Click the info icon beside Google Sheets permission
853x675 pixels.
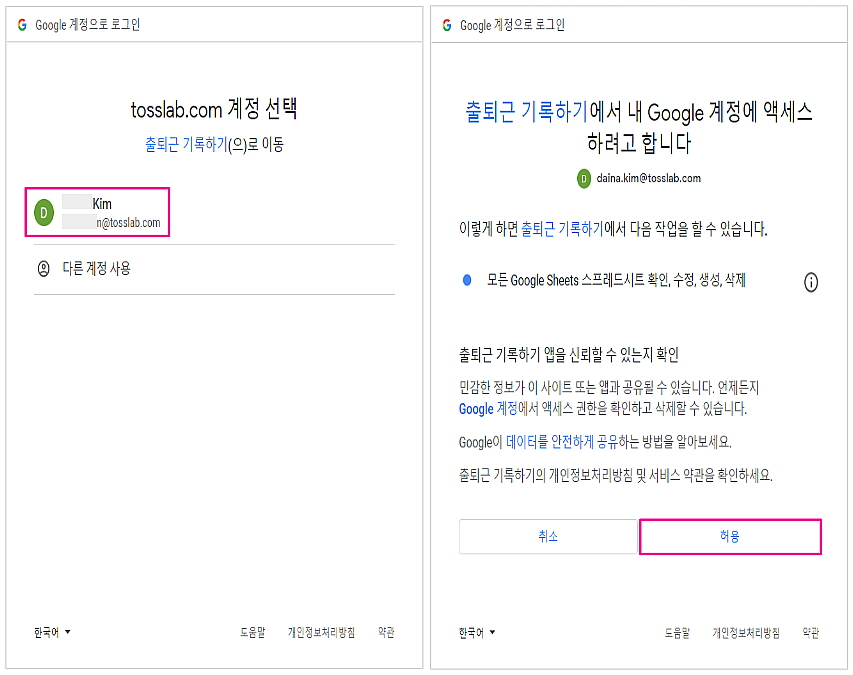click(x=810, y=282)
